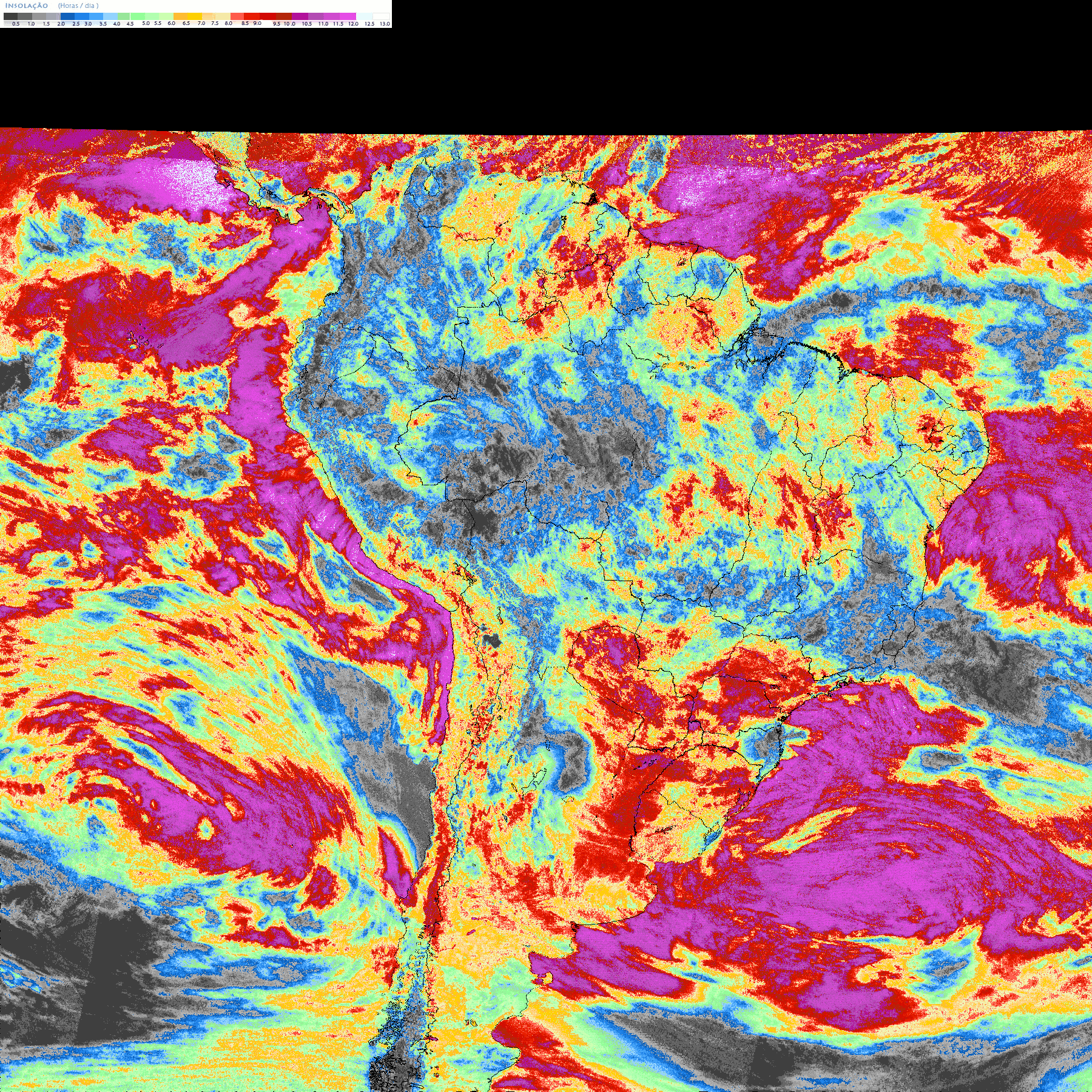The width and height of the screenshot is (1092, 1092).
Task: Click the 11.0 legend value
Action: 323,24
